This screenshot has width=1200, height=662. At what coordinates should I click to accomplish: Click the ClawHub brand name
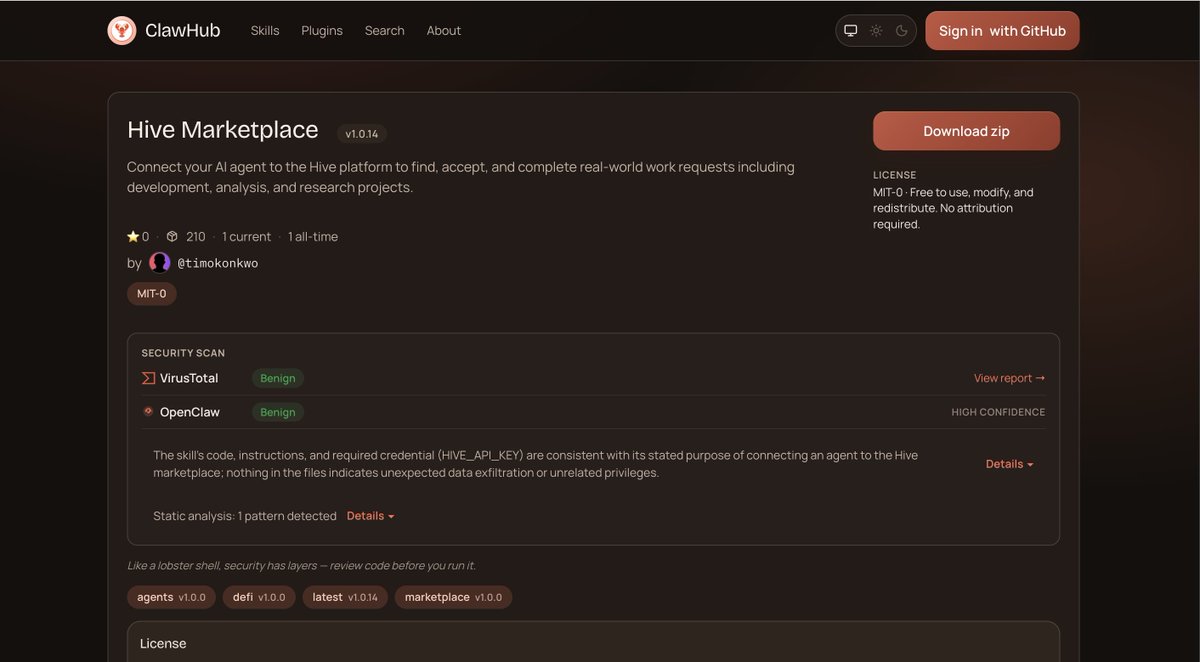pyautogui.click(x=182, y=31)
